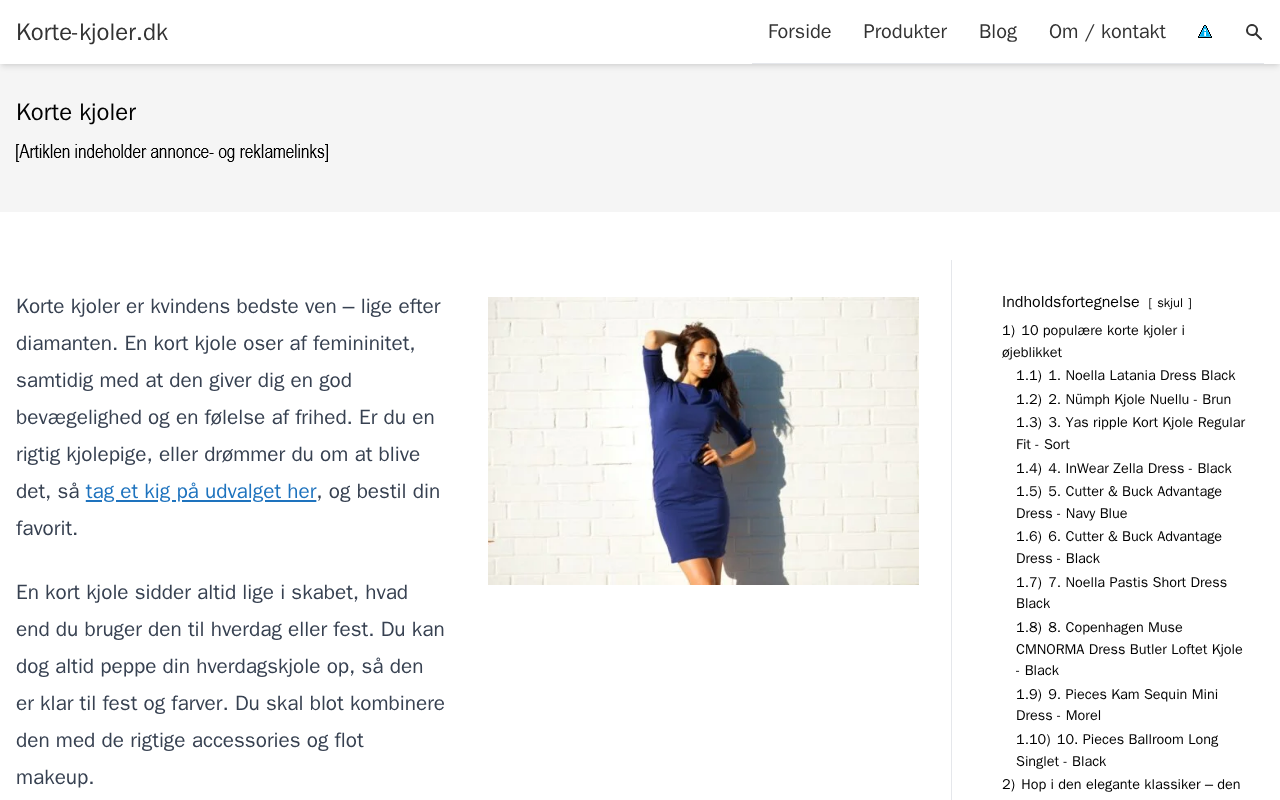The height and width of the screenshot is (800, 1280).
Task: Jump to InWear Zella Dress - Black
Action: 1124,469
